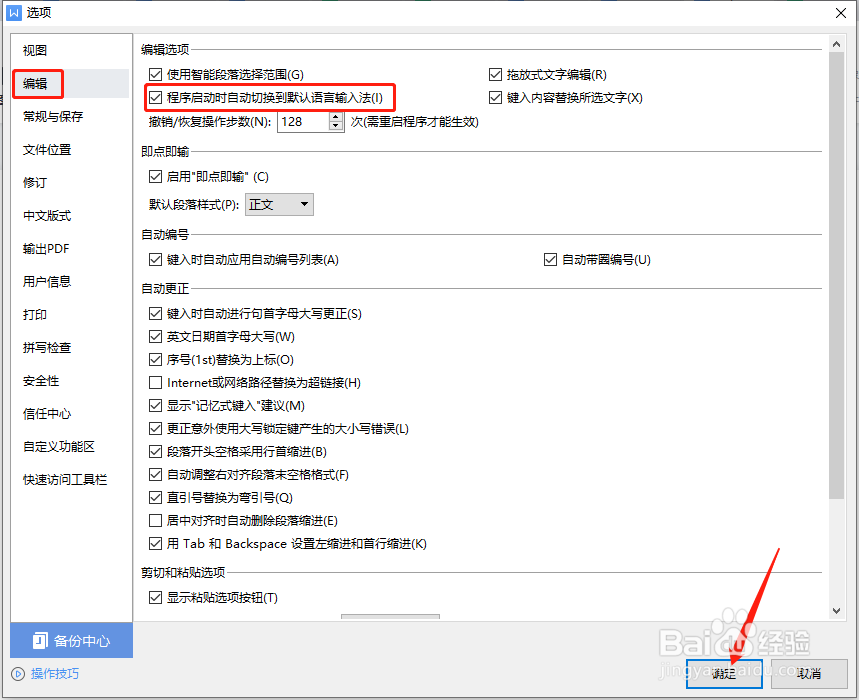Screen dimensions: 859x700
Task: Open 拼写检查 settings category
Action: 47,347
